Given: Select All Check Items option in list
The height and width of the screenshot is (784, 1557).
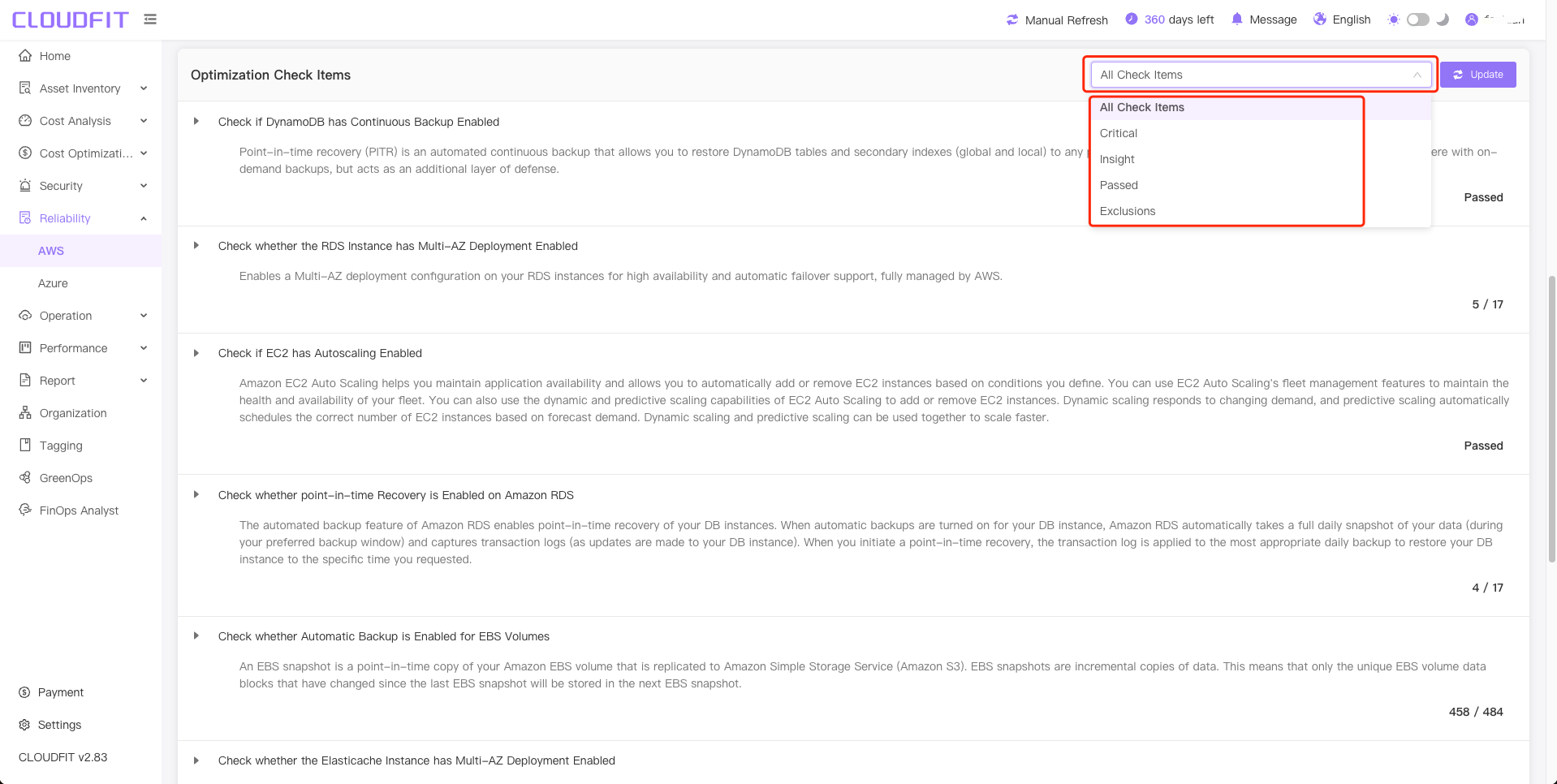Looking at the screenshot, I should (1261, 107).
